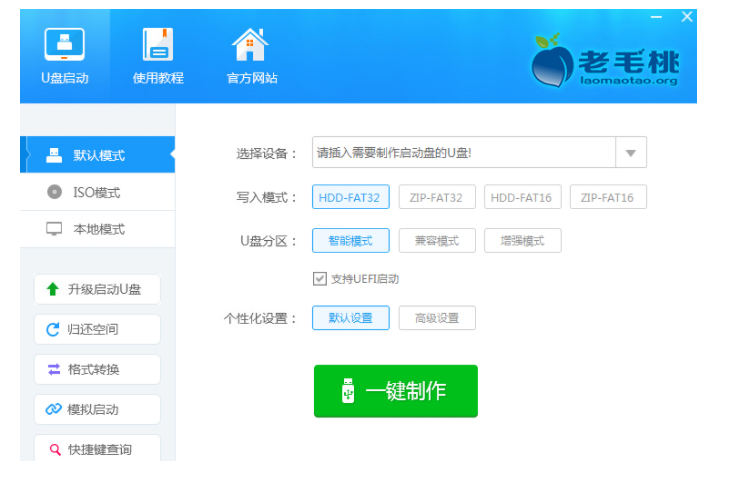Viewport: 732px width, 477px height.
Task: Click the magnifier icon for 快捷键查询
Action: click(x=55, y=449)
